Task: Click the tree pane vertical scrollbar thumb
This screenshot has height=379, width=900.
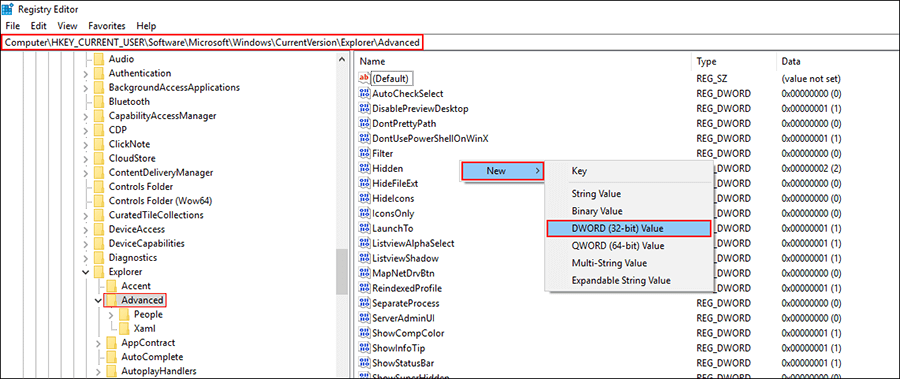Action: pyautogui.click(x=343, y=272)
